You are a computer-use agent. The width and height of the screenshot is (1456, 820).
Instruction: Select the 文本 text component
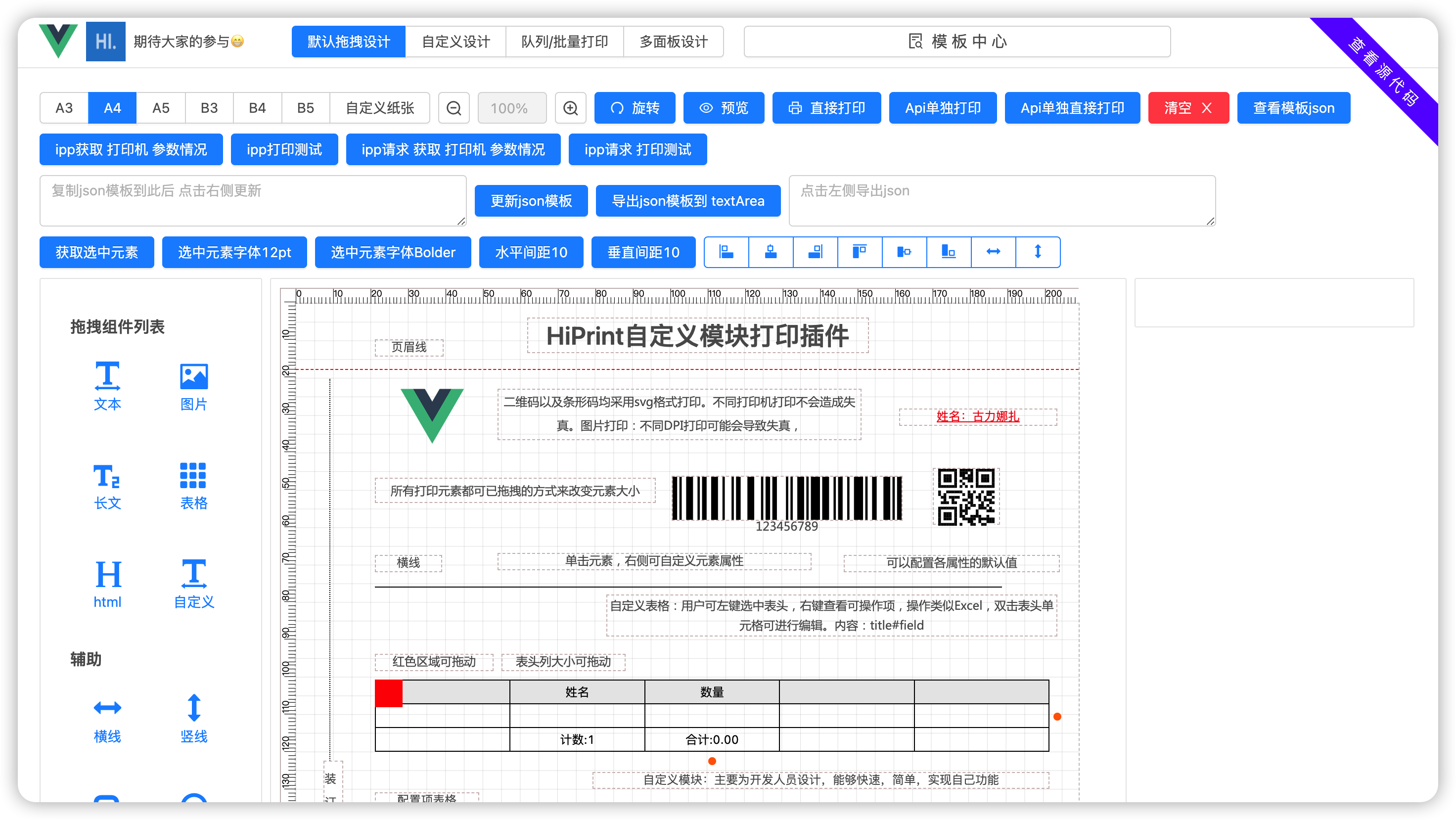[x=107, y=387]
